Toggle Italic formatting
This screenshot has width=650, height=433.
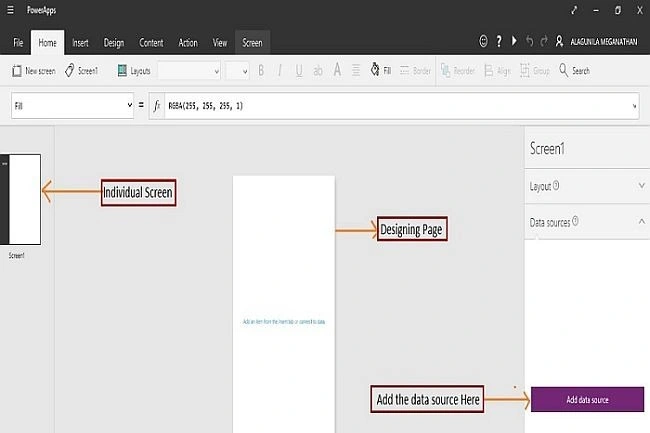[280, 71]
